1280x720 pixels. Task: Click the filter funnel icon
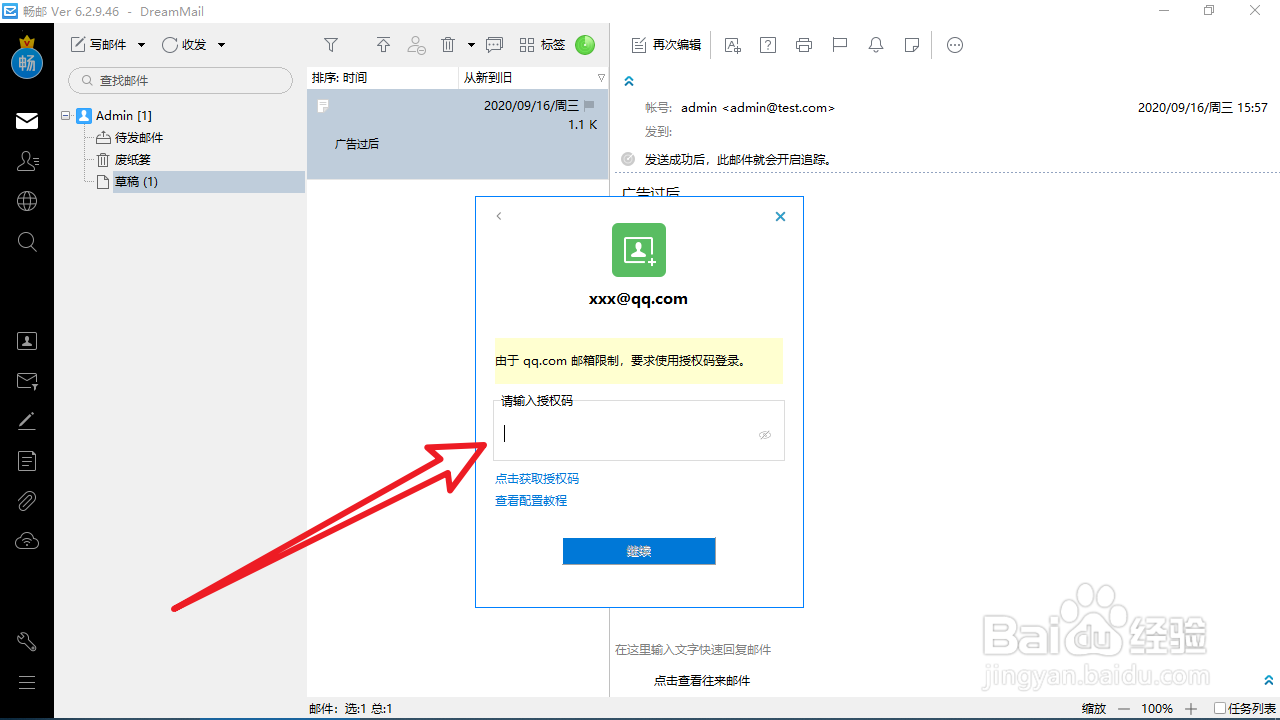click(331, 45)
